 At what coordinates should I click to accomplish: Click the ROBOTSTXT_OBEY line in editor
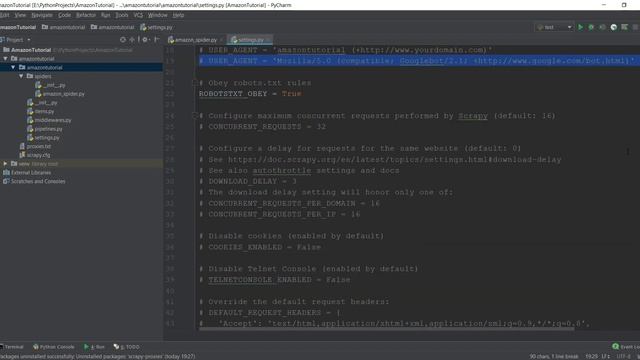[250, 94]
